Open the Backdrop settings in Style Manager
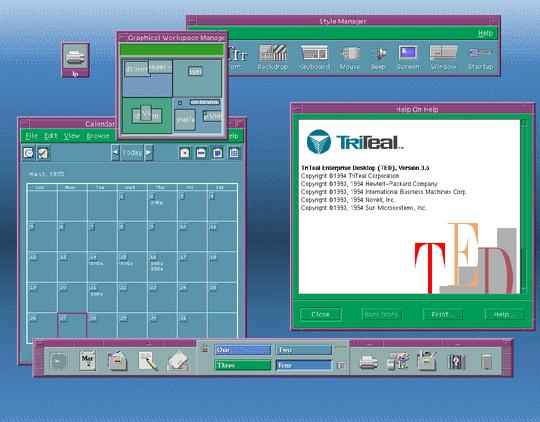 pyautogui.click(x=273, y=57)
